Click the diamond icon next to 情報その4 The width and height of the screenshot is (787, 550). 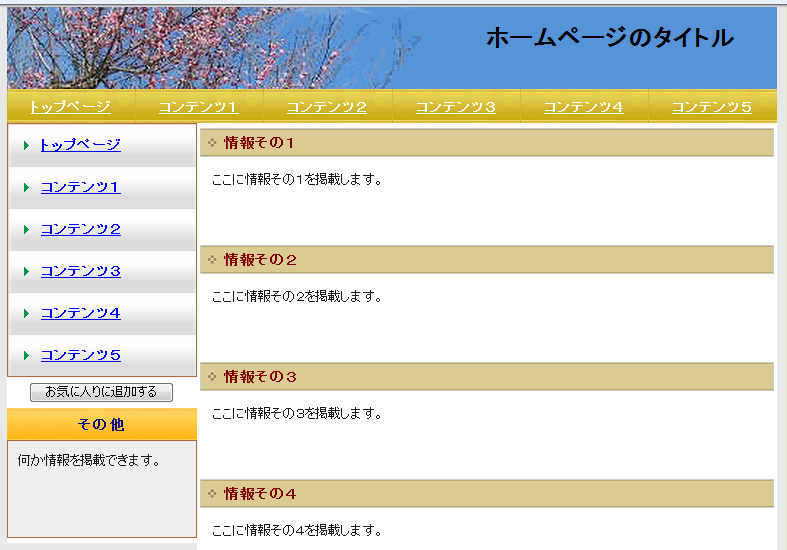point(212,494)
